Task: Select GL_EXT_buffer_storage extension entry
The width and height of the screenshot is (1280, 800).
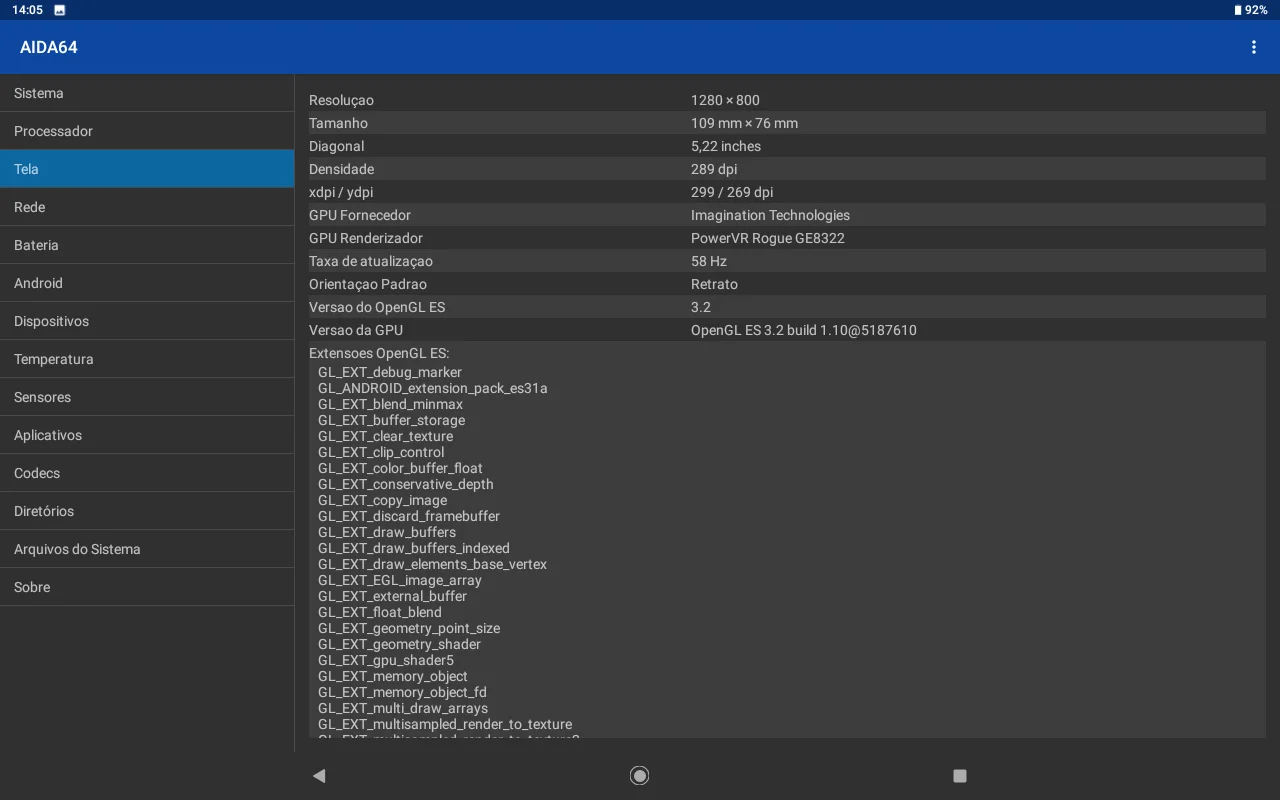Action: click(392, 420)
